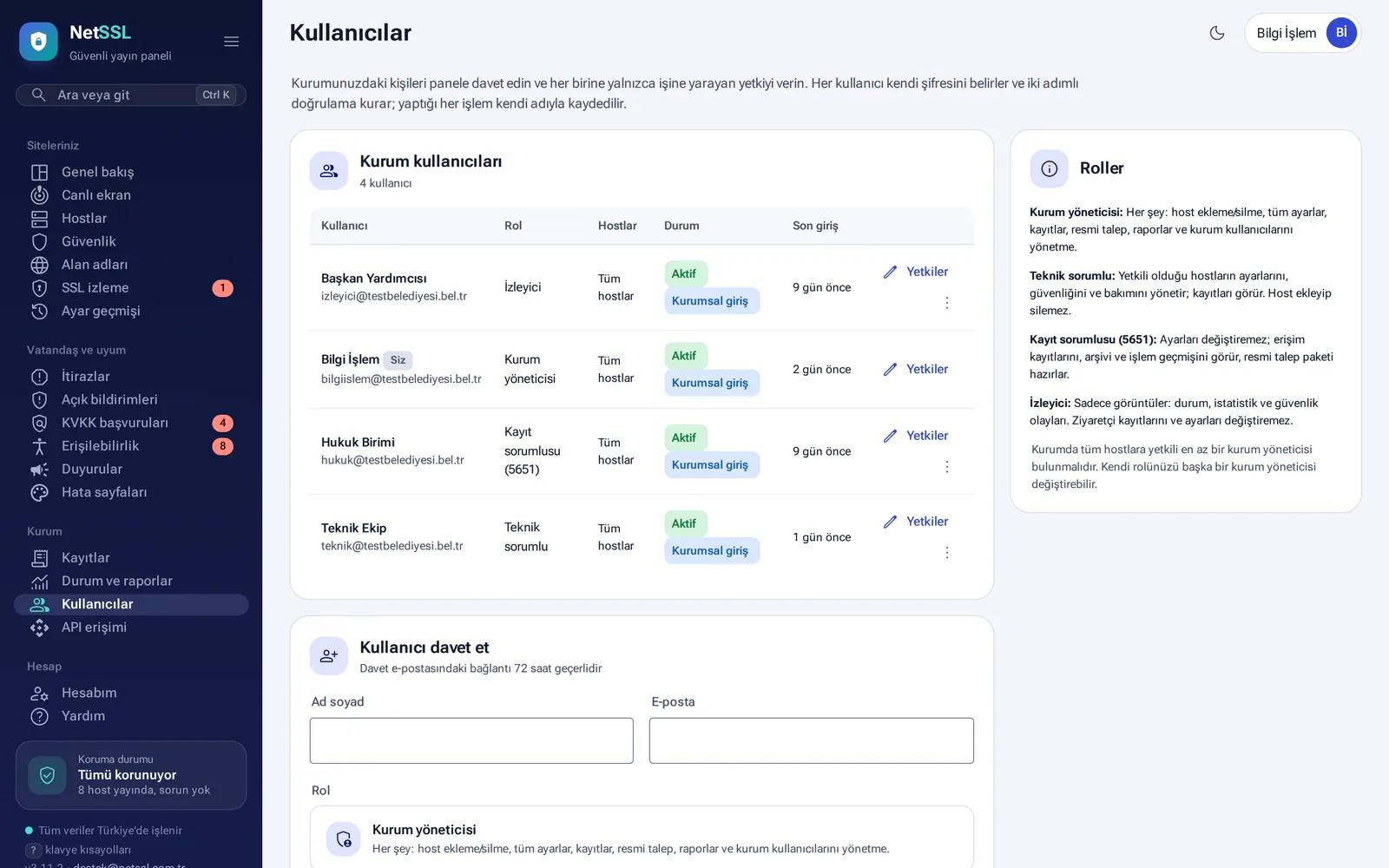Click the API erişimi icon

40,628
